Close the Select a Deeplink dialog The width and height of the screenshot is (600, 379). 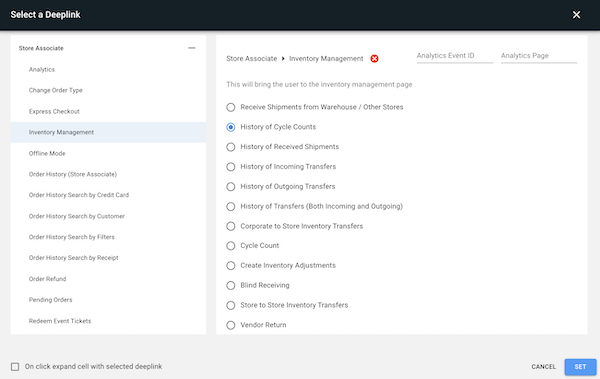[x=576, y=15]
